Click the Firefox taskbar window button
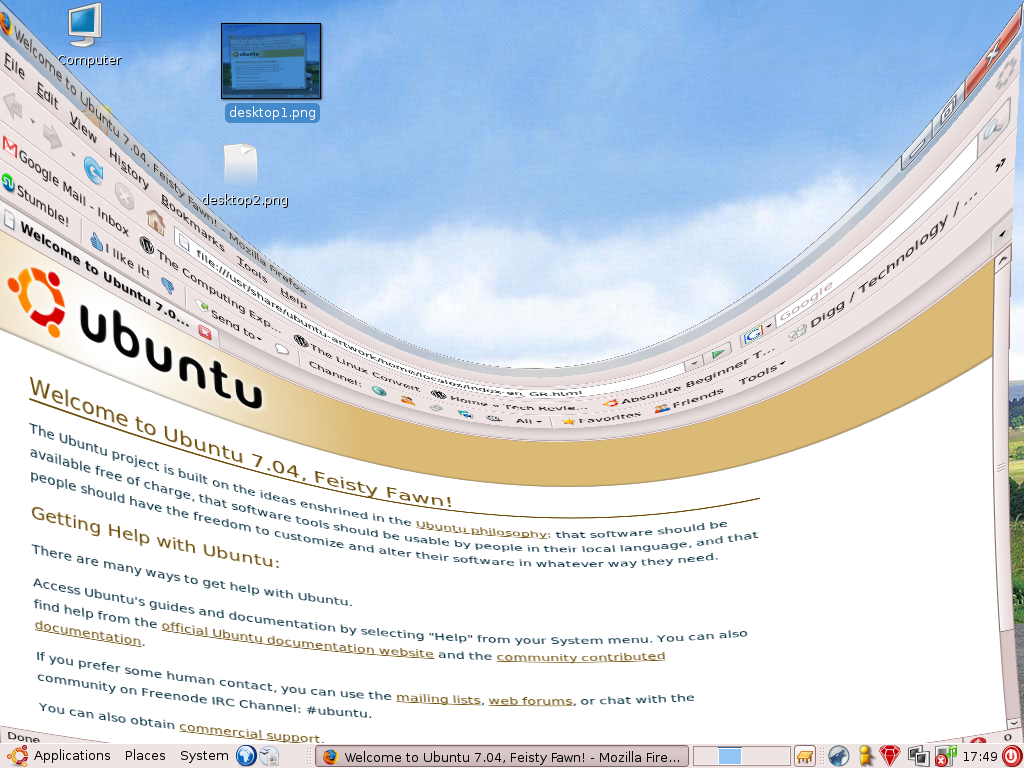The height and width of the screenshot is (768, 1024). pos(502,756)
